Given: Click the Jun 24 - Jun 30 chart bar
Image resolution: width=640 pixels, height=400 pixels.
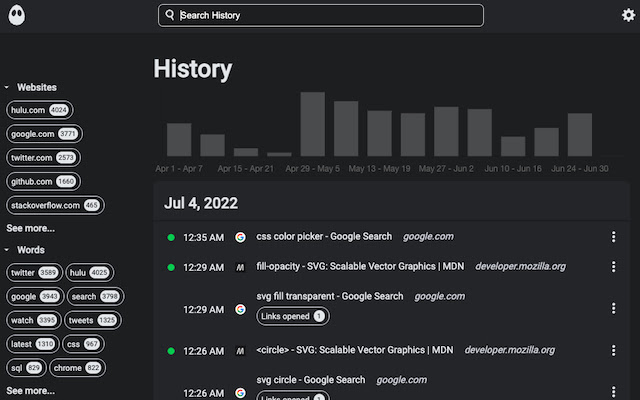Looking at the screenshot, I should pos(580,135).
